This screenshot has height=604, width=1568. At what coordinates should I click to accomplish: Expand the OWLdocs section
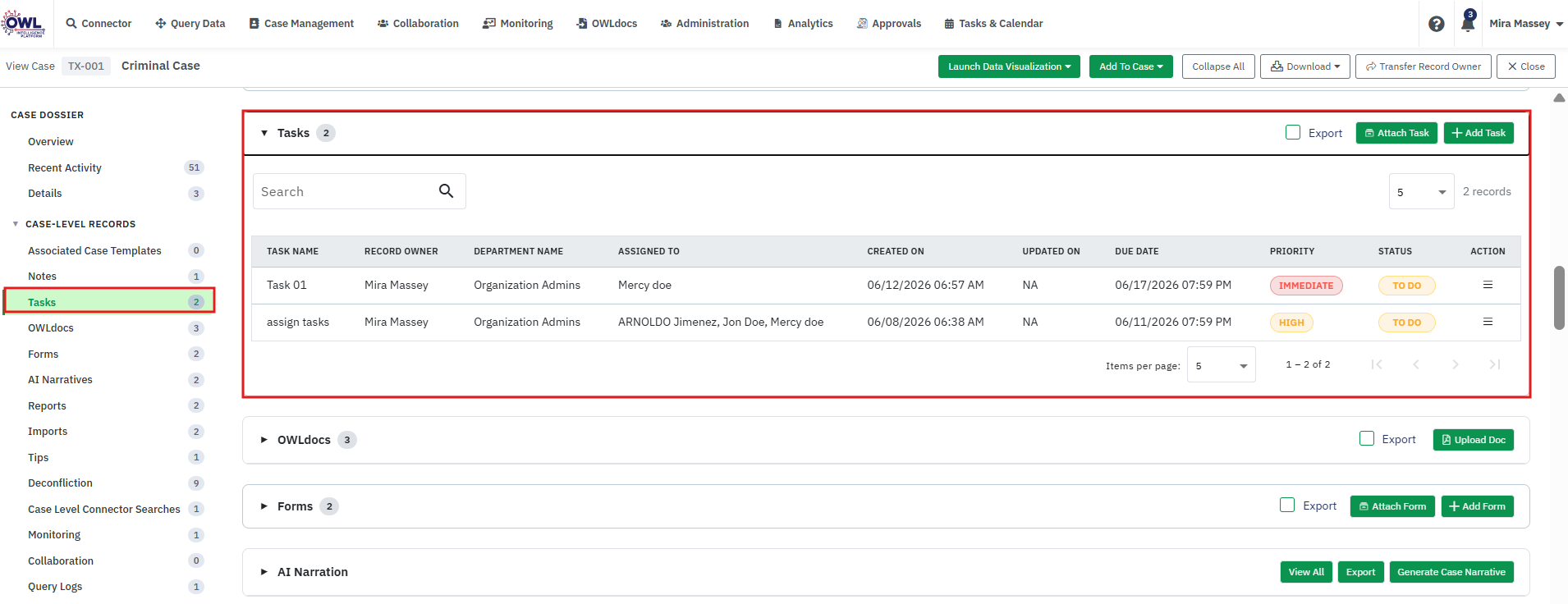[x=264, y=440]
